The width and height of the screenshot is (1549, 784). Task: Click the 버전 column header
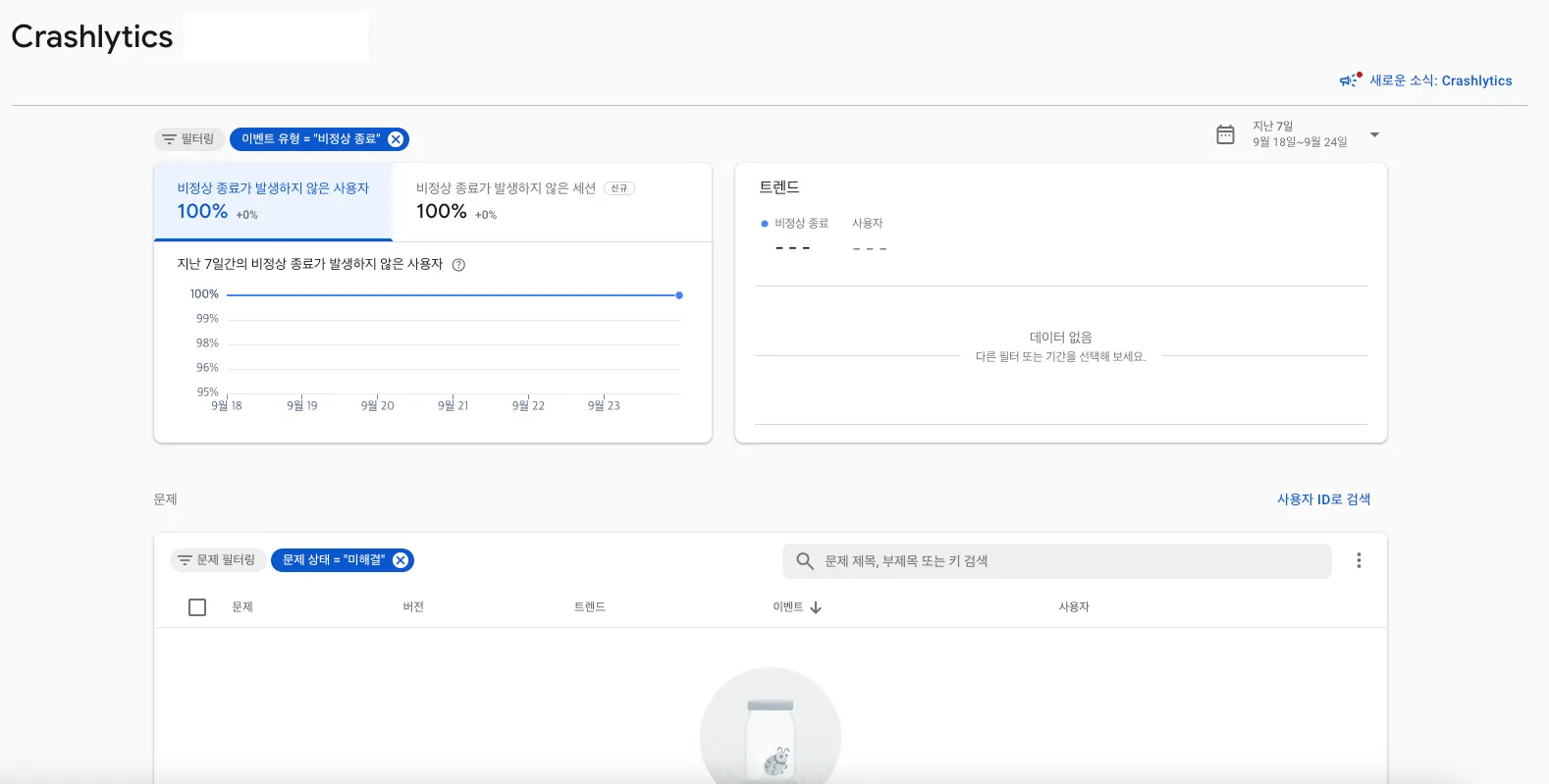(413, 607)
